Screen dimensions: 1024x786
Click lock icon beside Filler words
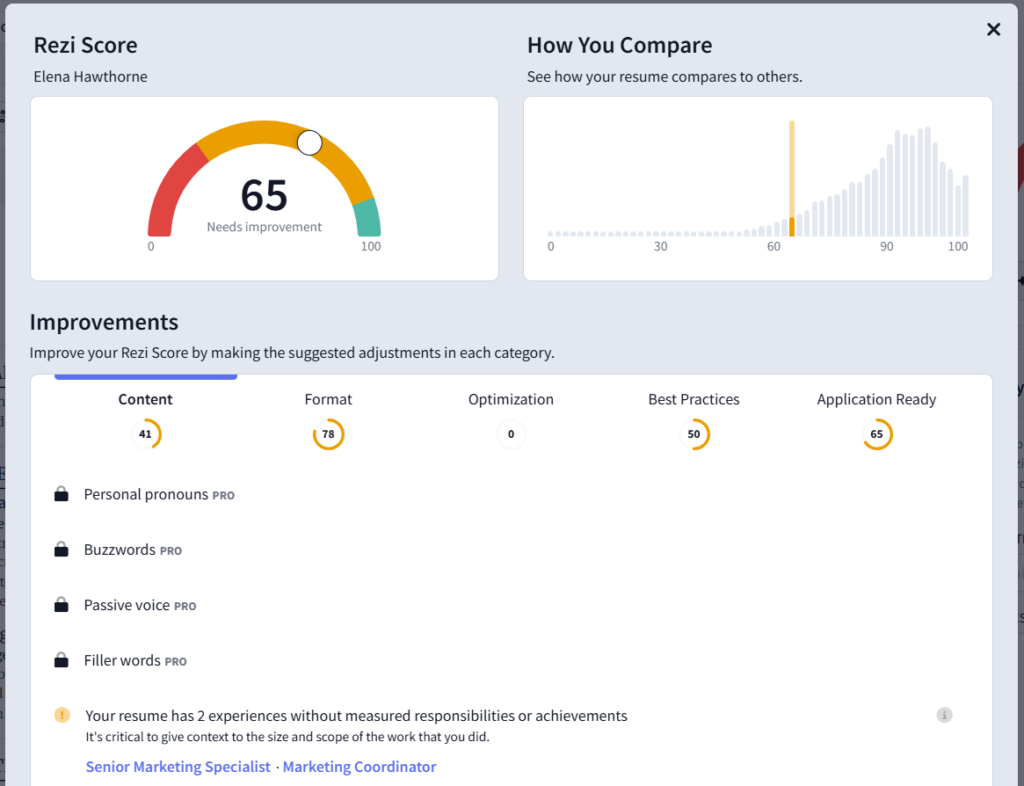(61, 660)
